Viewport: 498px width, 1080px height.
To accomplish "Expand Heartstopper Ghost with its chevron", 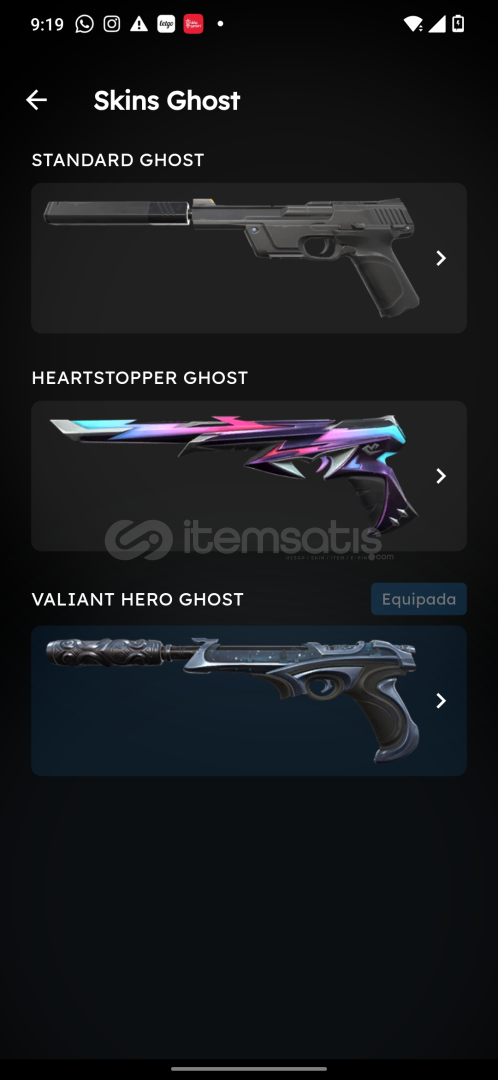I will [x=441, y=476].
